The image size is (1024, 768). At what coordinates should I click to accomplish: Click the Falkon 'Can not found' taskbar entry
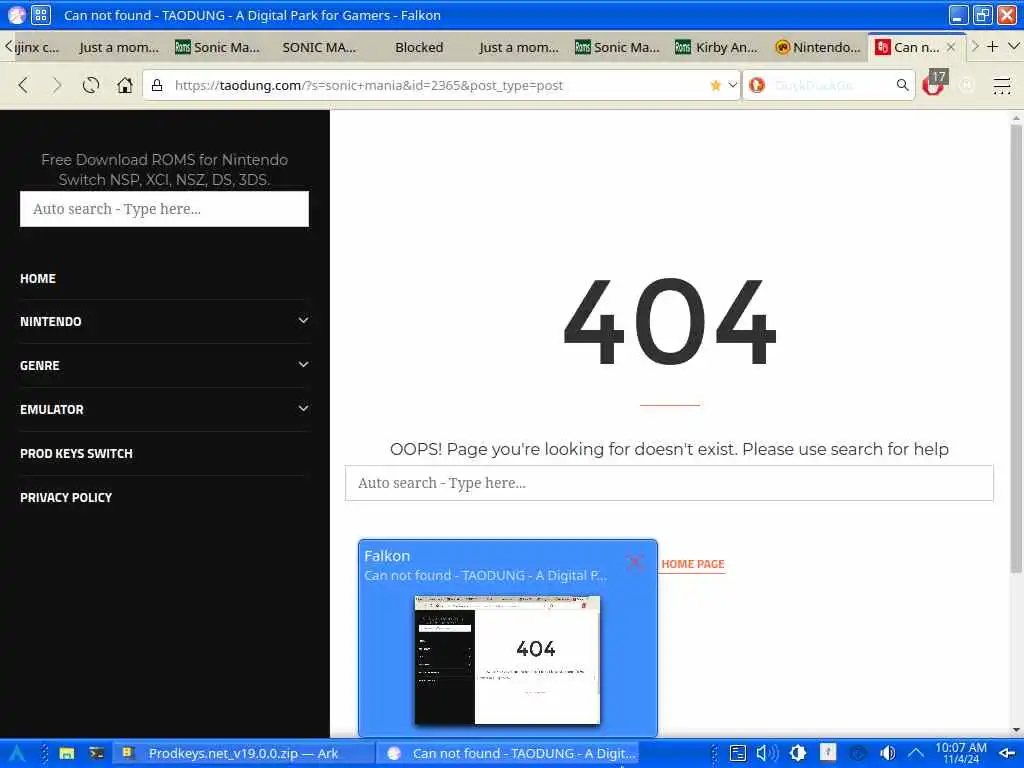click(508, 754)
